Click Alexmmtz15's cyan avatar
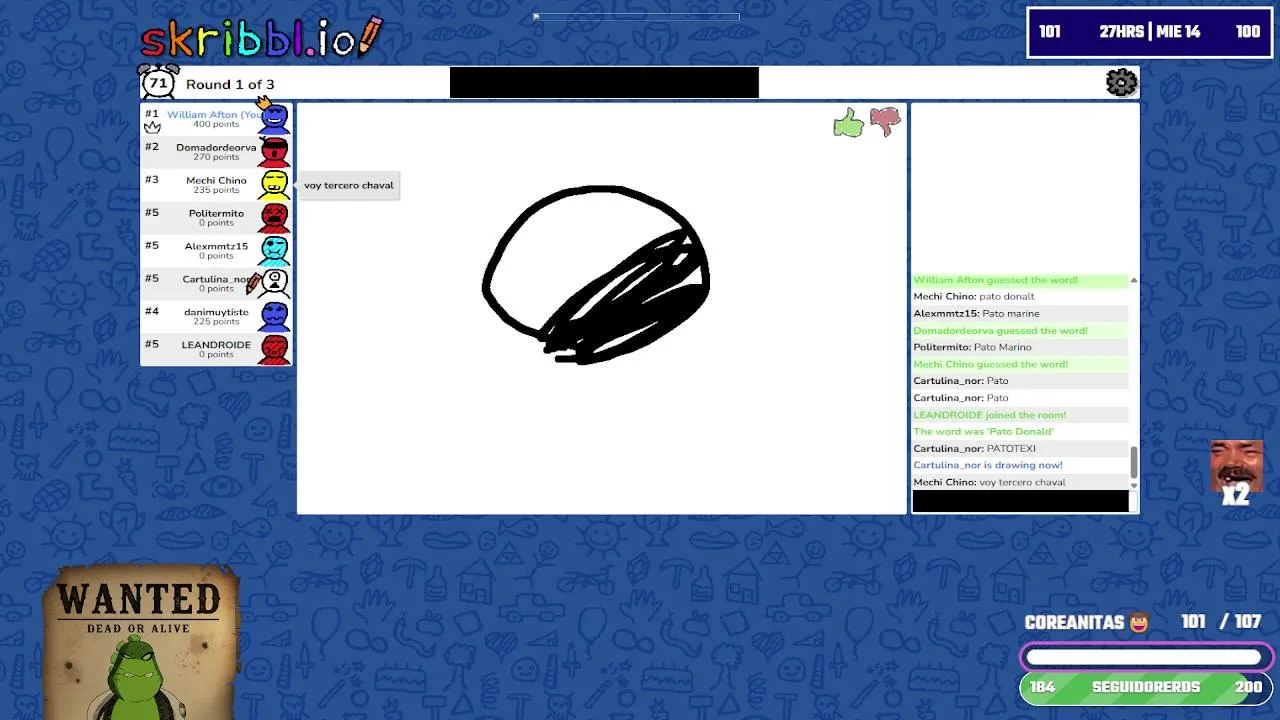The image size is (1280, 720). pos(274,251)
